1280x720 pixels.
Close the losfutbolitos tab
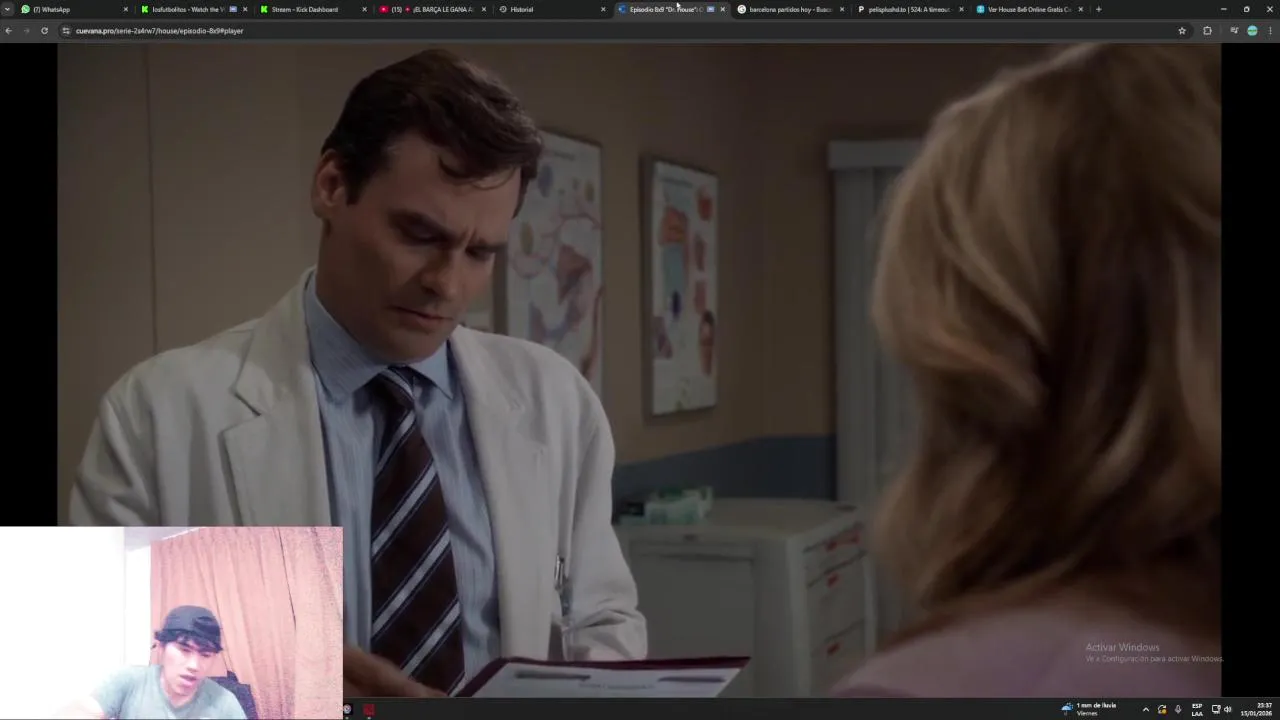(x=245, y=9)
